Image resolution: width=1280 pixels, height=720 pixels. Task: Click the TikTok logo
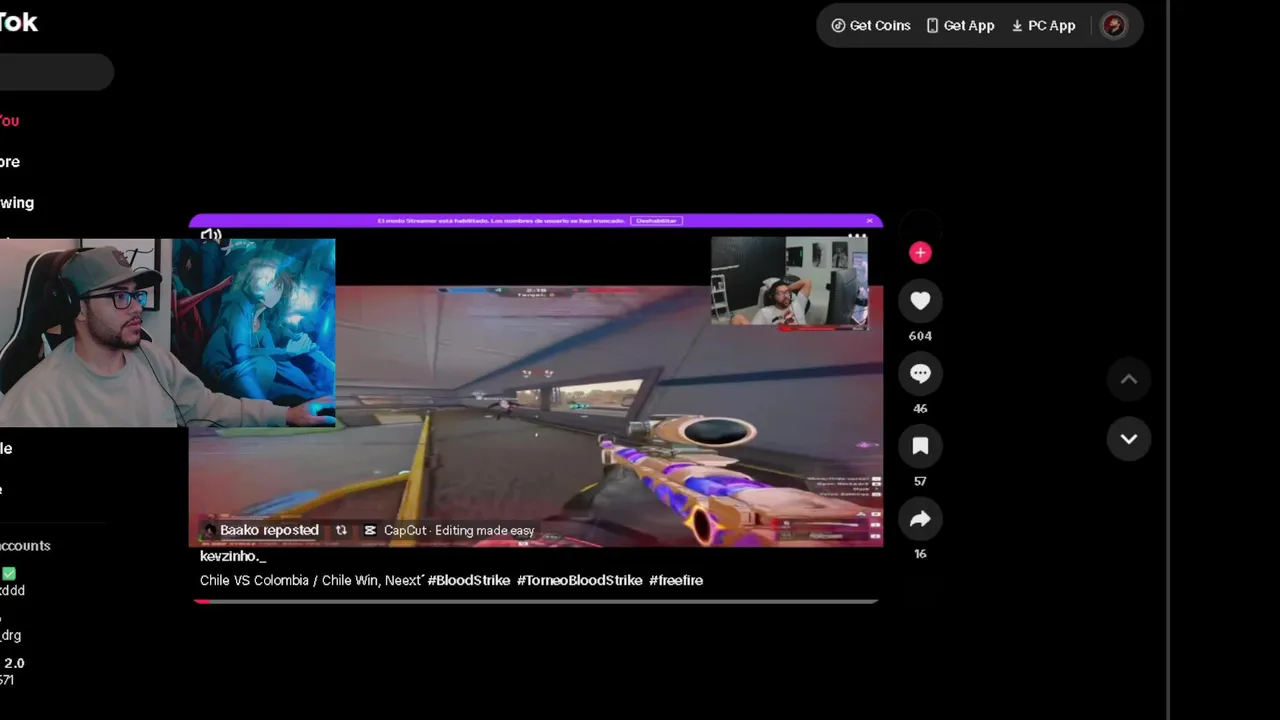coord(18,23)
